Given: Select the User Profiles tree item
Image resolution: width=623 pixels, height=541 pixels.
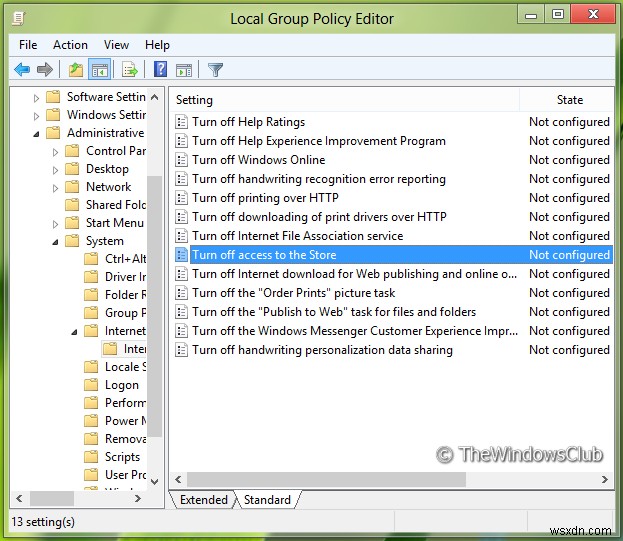Looking at the screenshot, I should (x=125, y=475).
